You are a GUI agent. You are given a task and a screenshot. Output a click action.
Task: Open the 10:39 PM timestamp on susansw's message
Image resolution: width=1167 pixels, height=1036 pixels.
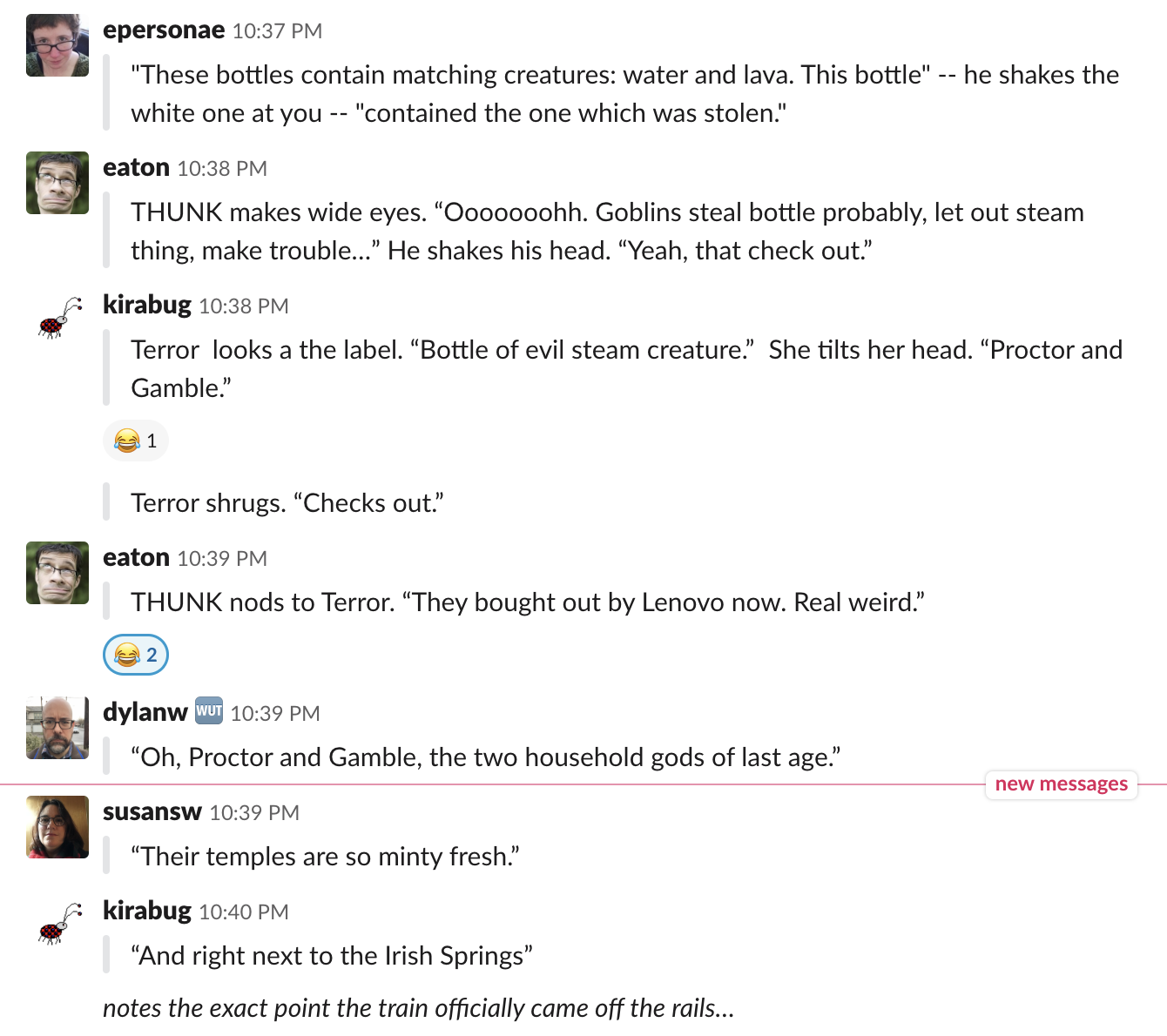pos(254,813)
